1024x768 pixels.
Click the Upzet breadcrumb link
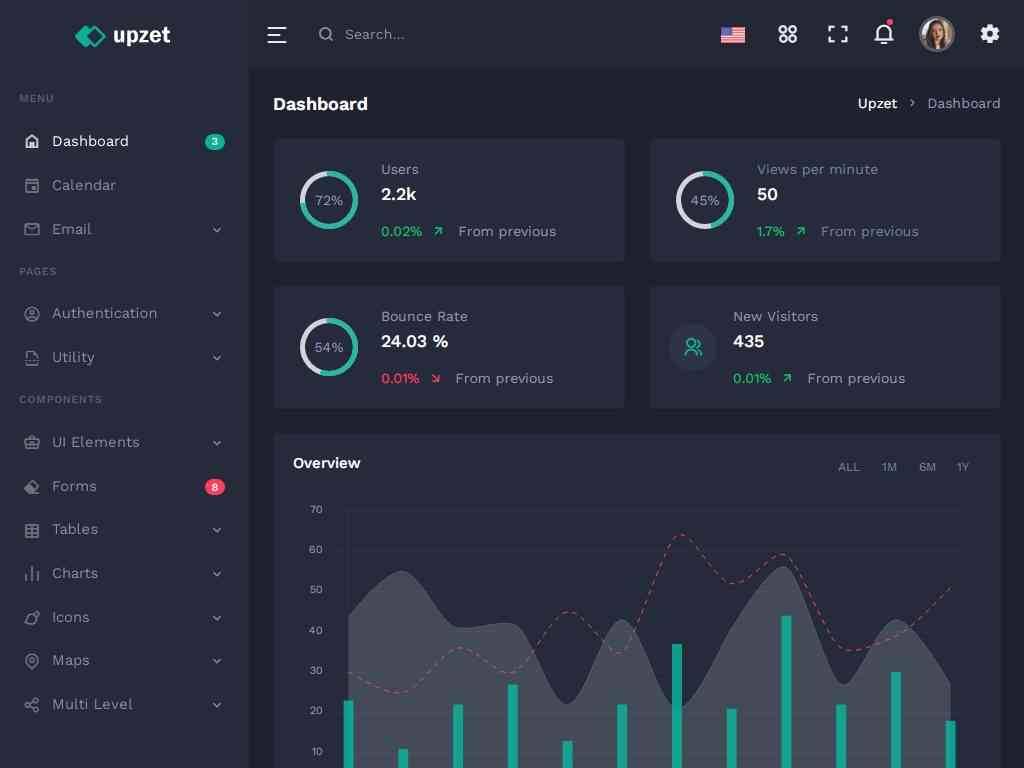pos(877,104)
